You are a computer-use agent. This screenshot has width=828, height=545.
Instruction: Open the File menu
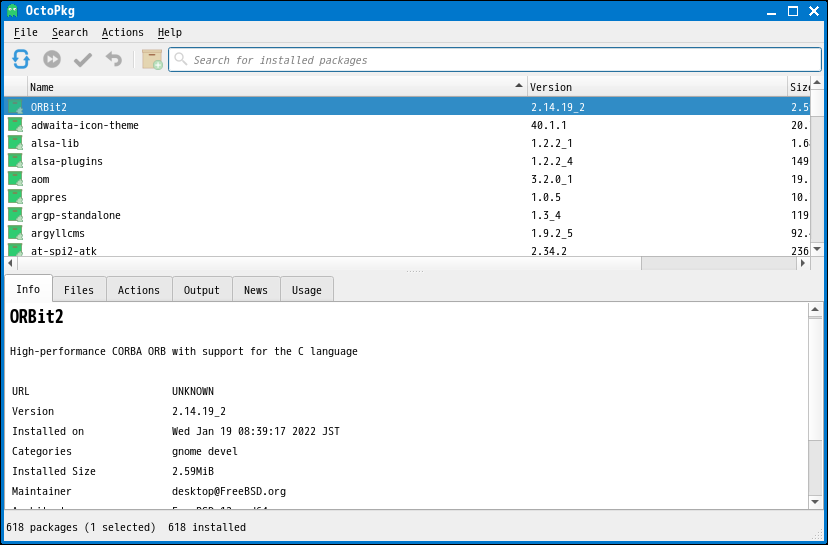(x=26, y=32)
